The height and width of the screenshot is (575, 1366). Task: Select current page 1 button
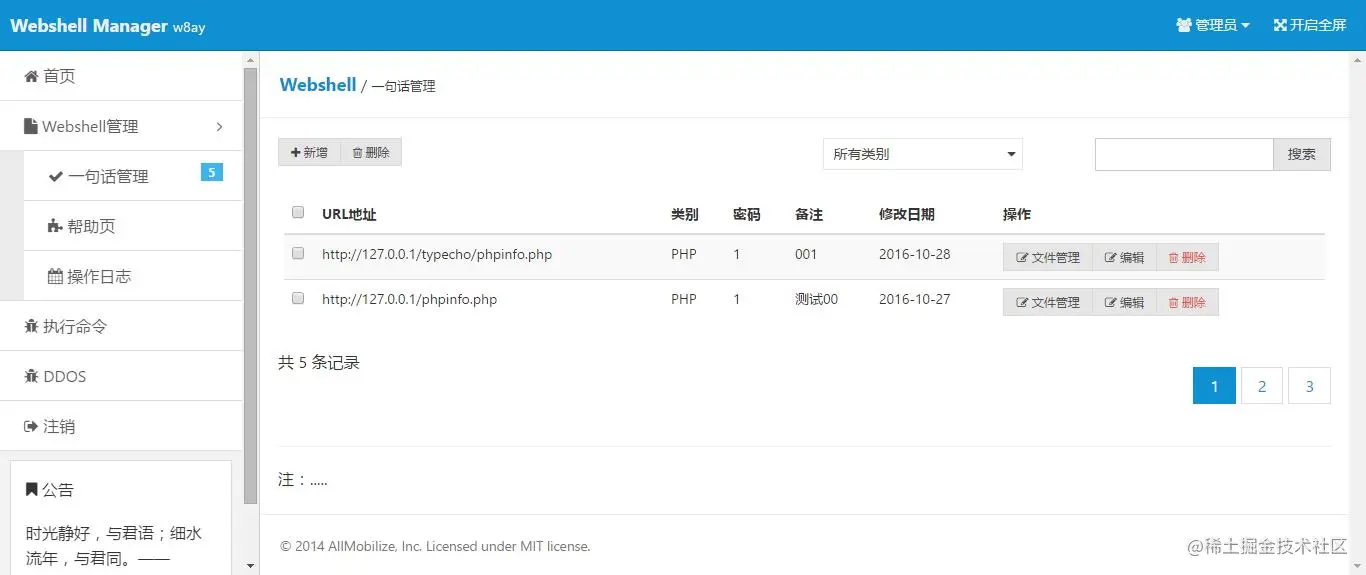point(1215,386)
